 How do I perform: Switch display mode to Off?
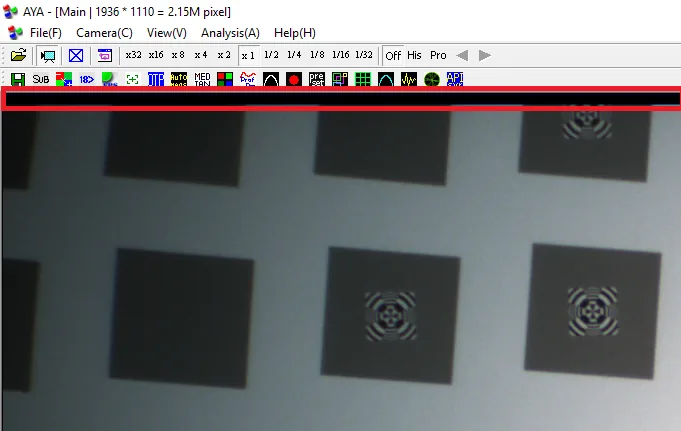pos(393,56)
